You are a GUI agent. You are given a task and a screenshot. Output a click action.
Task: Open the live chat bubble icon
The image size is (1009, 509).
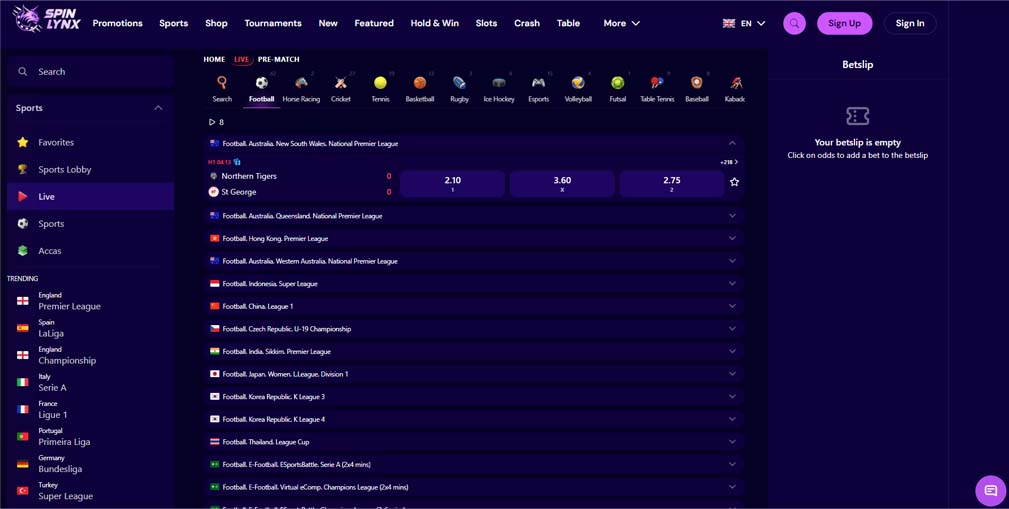991,491
